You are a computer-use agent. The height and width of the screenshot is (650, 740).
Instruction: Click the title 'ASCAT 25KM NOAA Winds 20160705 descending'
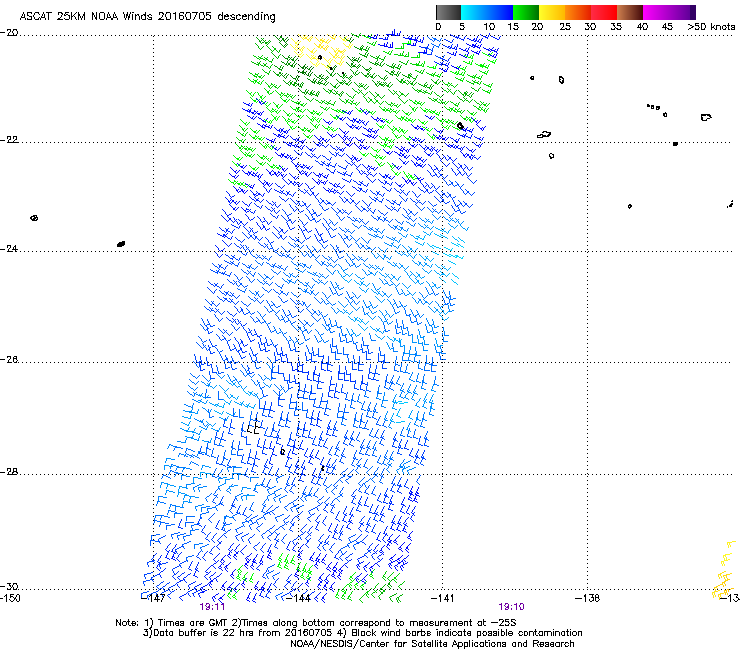[x=148, y=16]
